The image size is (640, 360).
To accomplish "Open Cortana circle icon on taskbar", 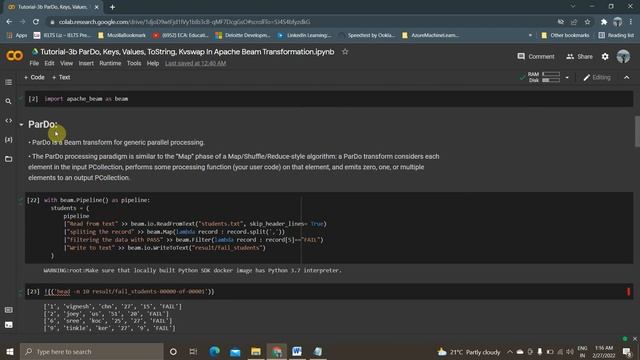I will [173, 351].
